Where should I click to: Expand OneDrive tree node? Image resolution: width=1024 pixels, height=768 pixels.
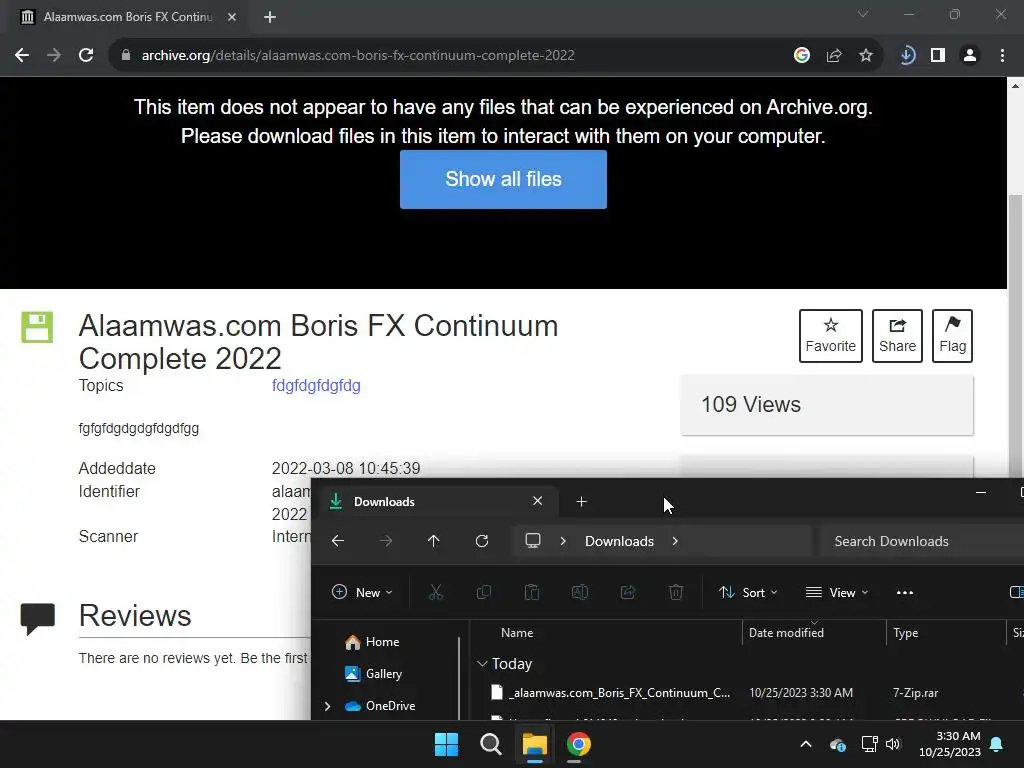pyautogui.click(x=327, y=706)
